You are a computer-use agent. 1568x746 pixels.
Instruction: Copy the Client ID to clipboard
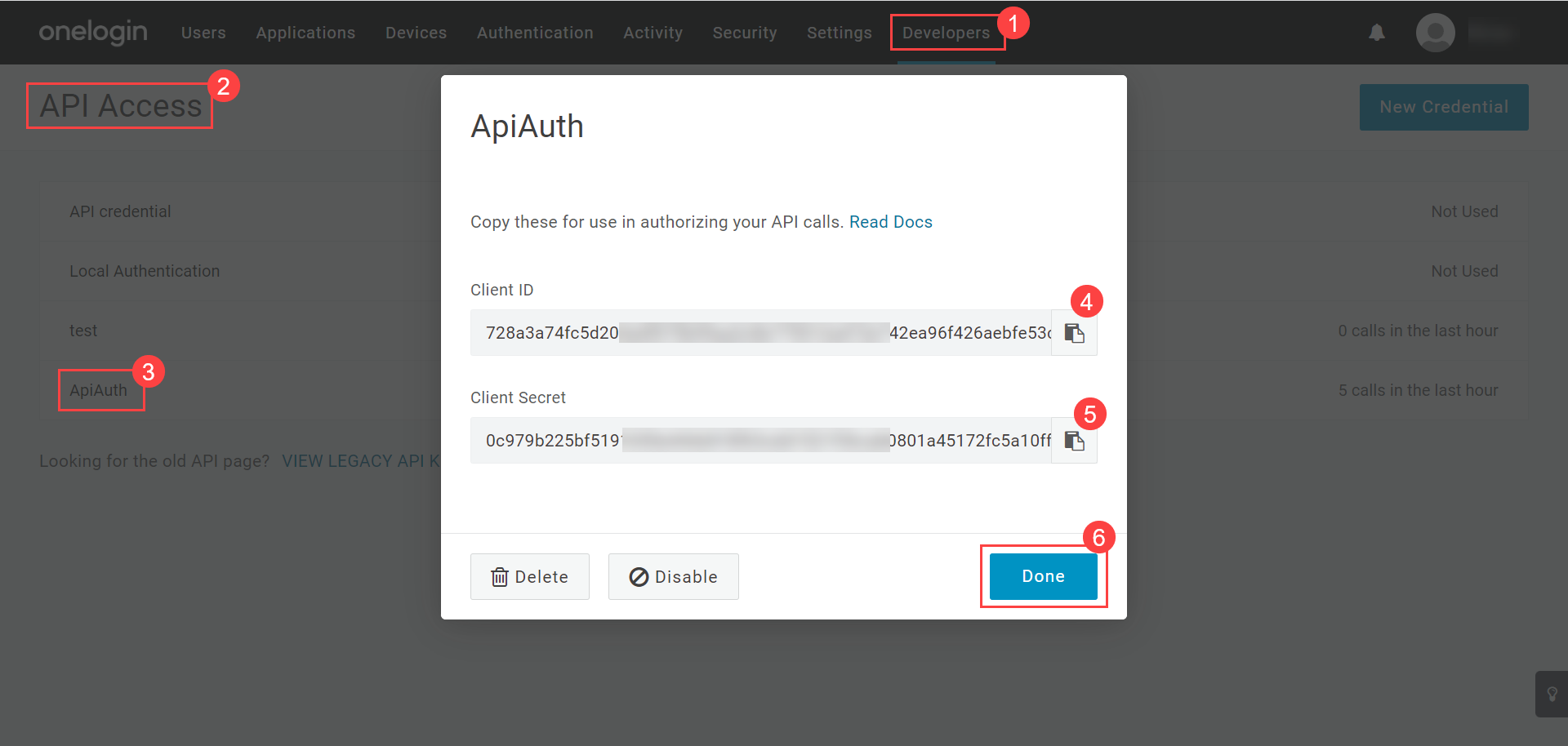click(1074, 333)
